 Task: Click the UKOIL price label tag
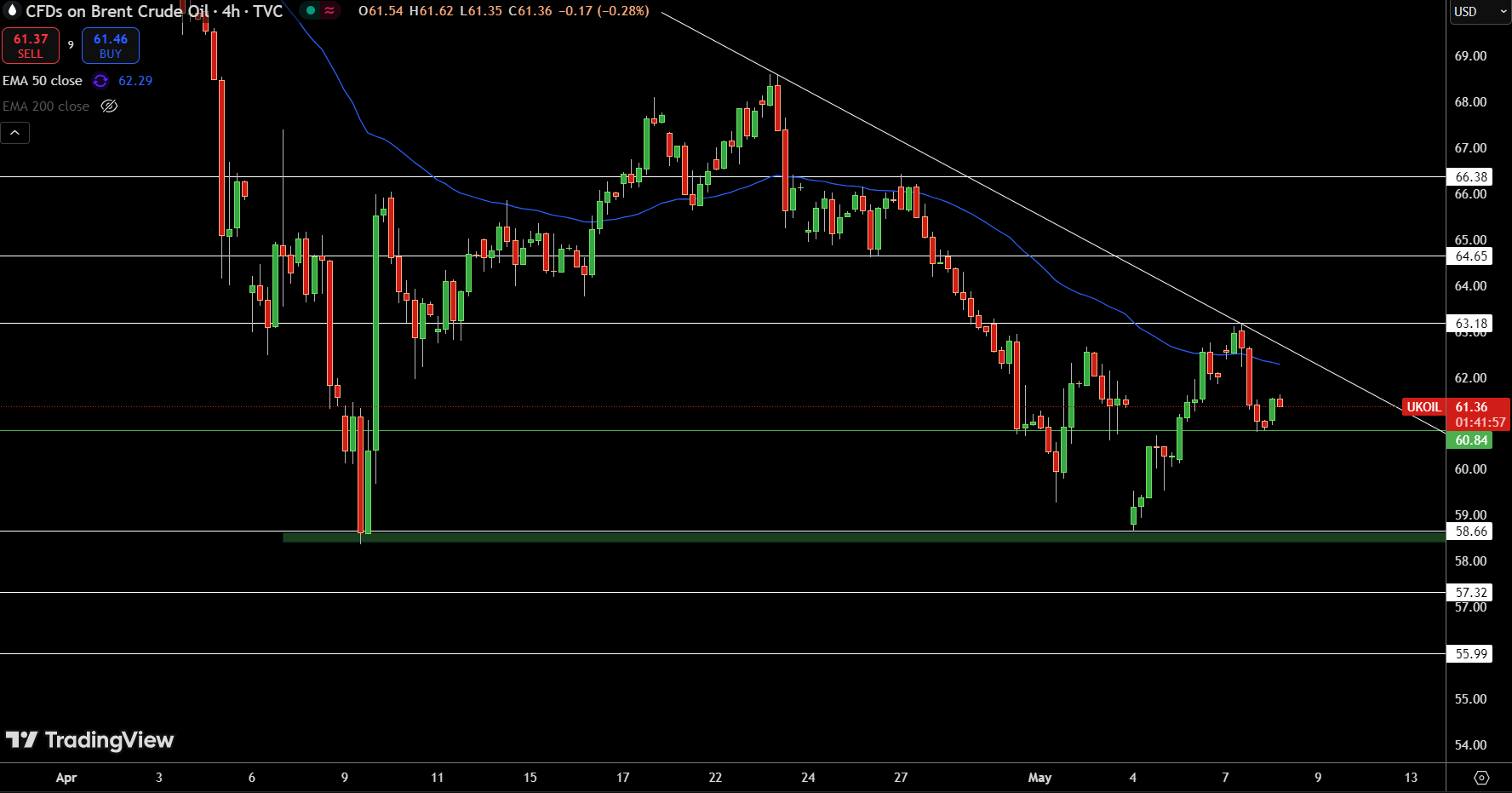pyautogui.click(x=1423, y=407)
